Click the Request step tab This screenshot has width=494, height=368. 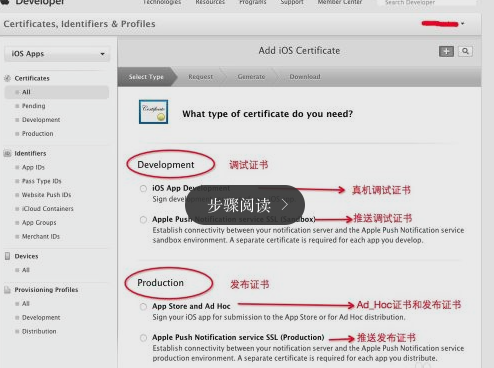[x=201, y=77]
